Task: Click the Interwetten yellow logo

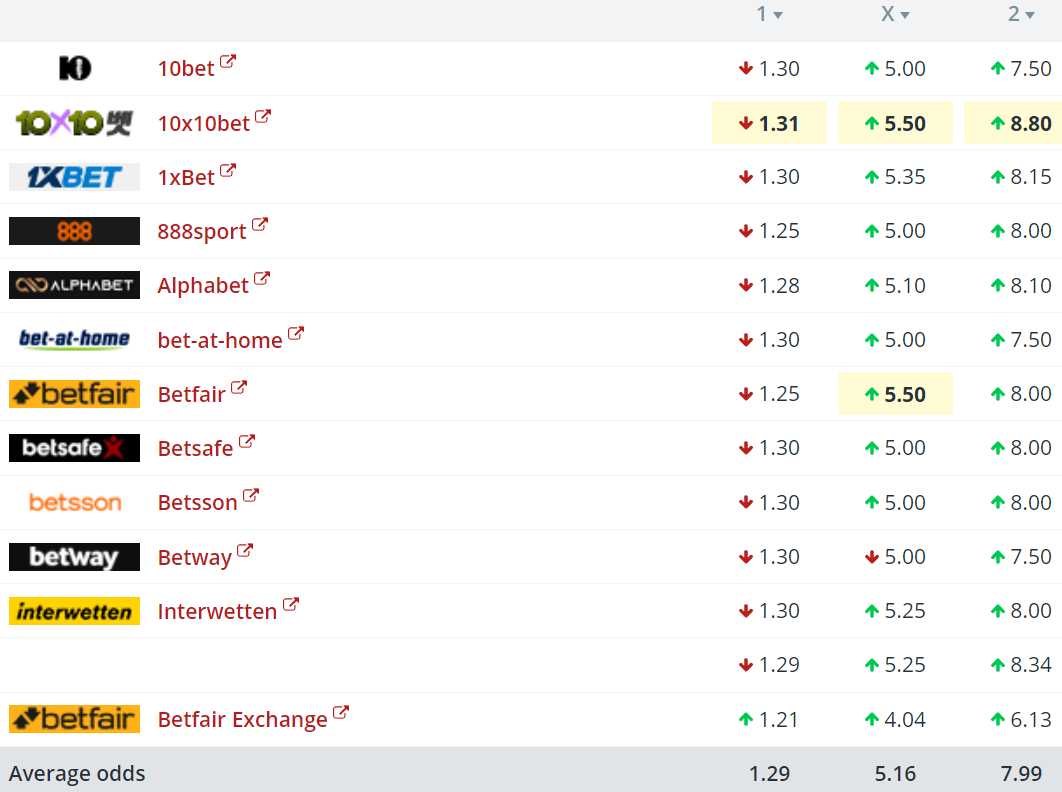Action: point(74,611)
